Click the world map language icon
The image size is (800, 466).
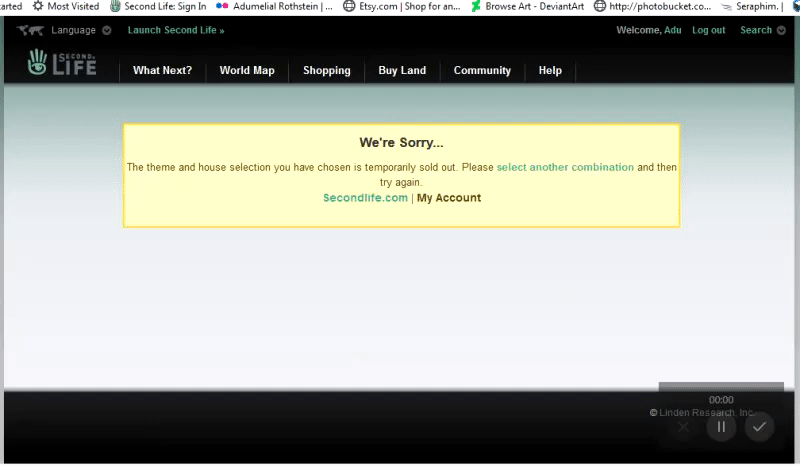pyautogui.click(x=31, y=30)
